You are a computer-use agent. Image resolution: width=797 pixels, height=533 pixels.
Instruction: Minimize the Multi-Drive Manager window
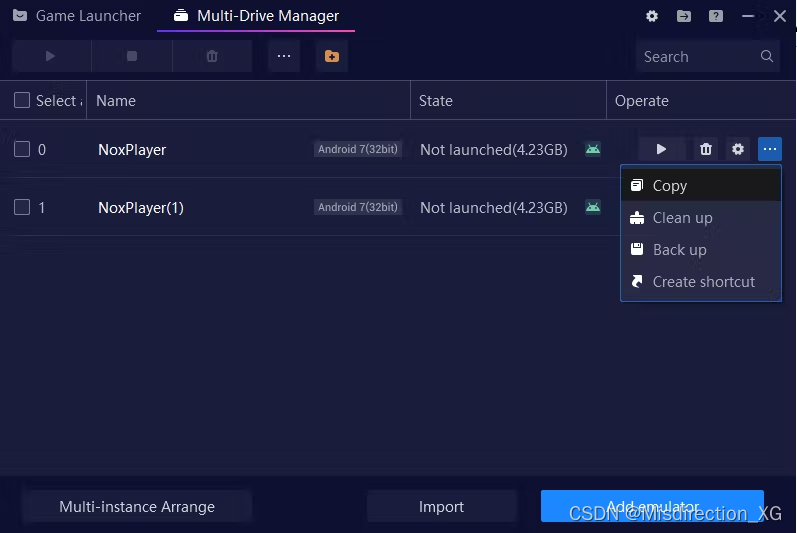[x=748, y=16]
